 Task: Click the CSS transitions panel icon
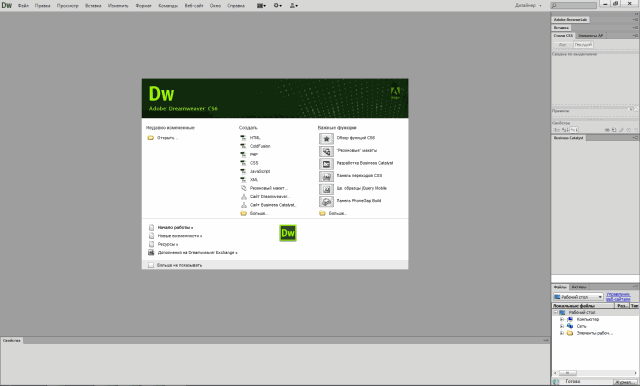[326, 177]
